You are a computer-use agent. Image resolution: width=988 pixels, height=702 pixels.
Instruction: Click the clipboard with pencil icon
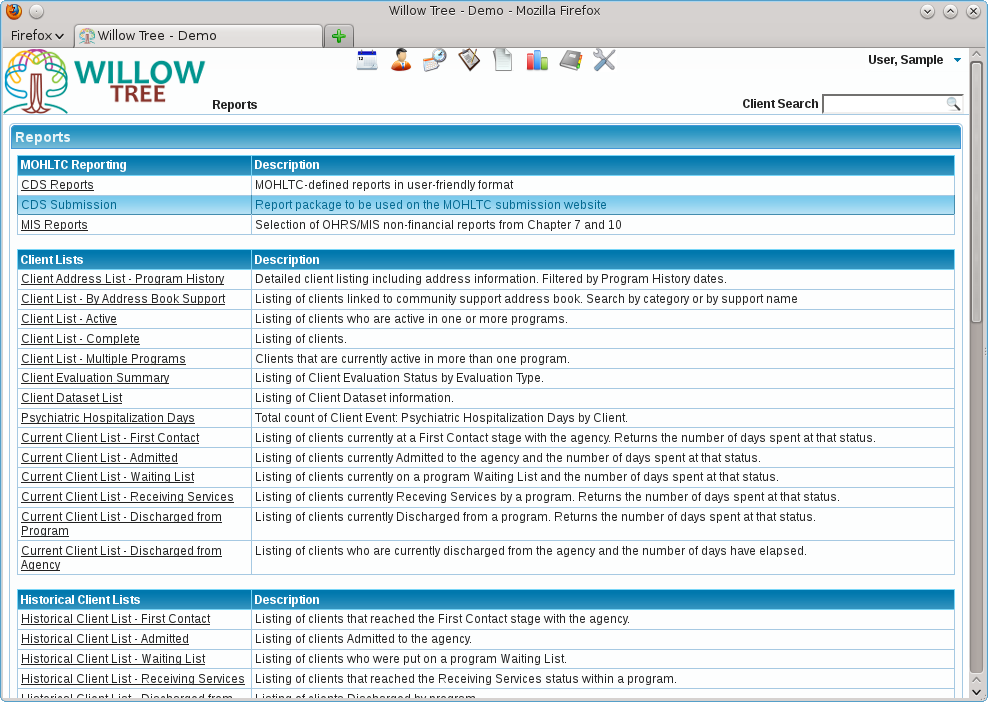pyautogui.click(x=469, y=60)
